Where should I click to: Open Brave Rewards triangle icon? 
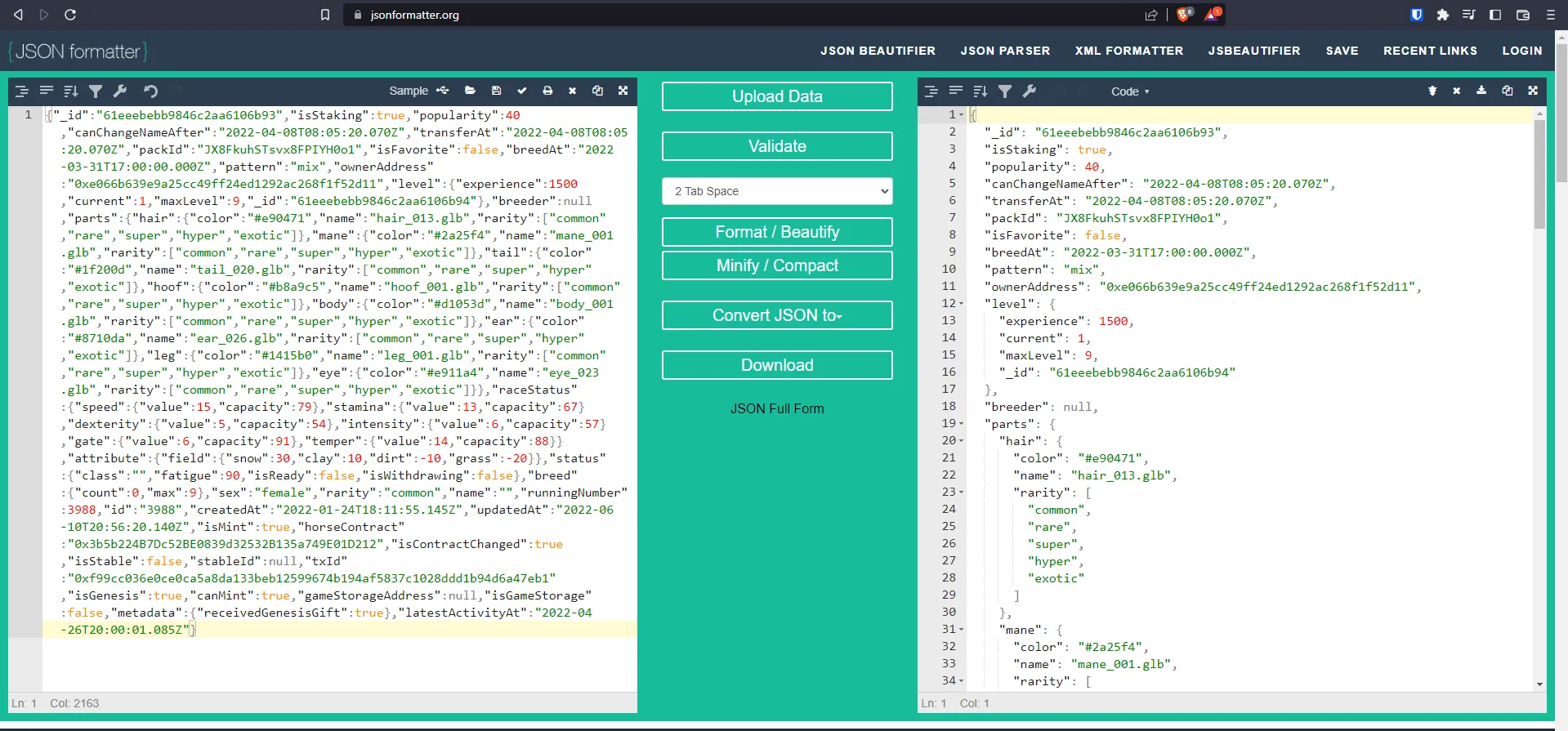point(1213,14)
